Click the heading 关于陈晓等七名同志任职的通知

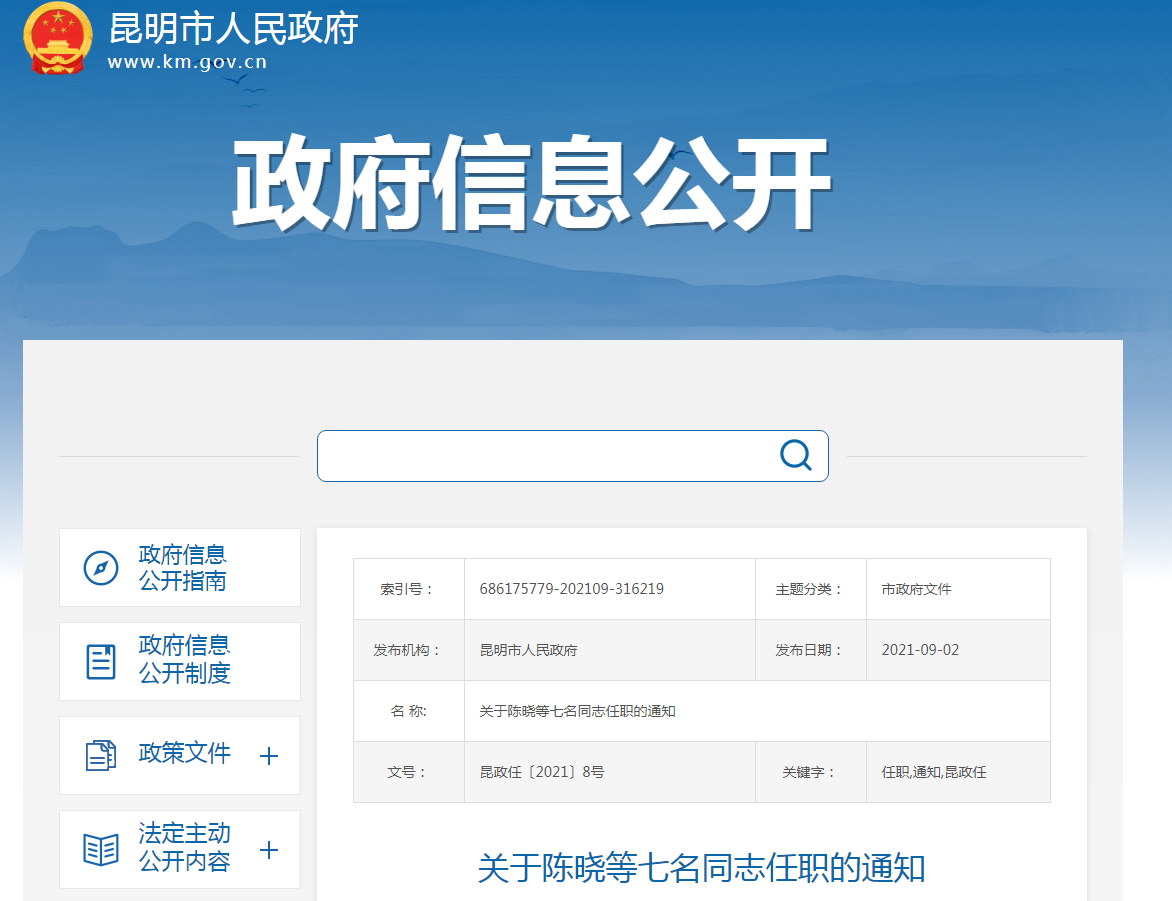tap(701, 867)
